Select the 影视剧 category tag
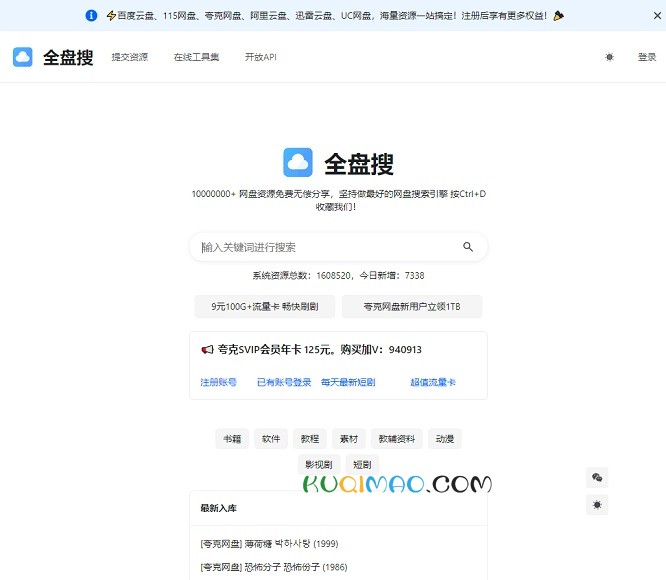This screenshot has width=666, height=580. click(319, 465)
